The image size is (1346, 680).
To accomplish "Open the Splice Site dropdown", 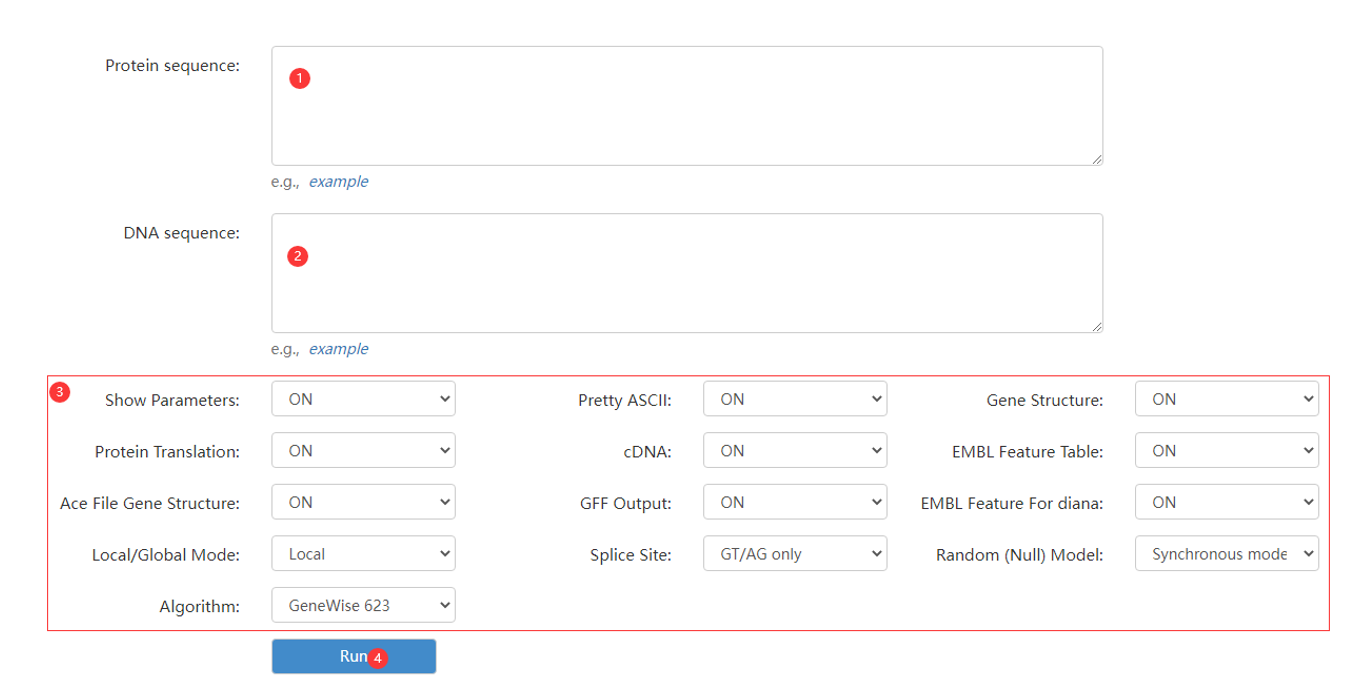I will [x=795, y=554].
